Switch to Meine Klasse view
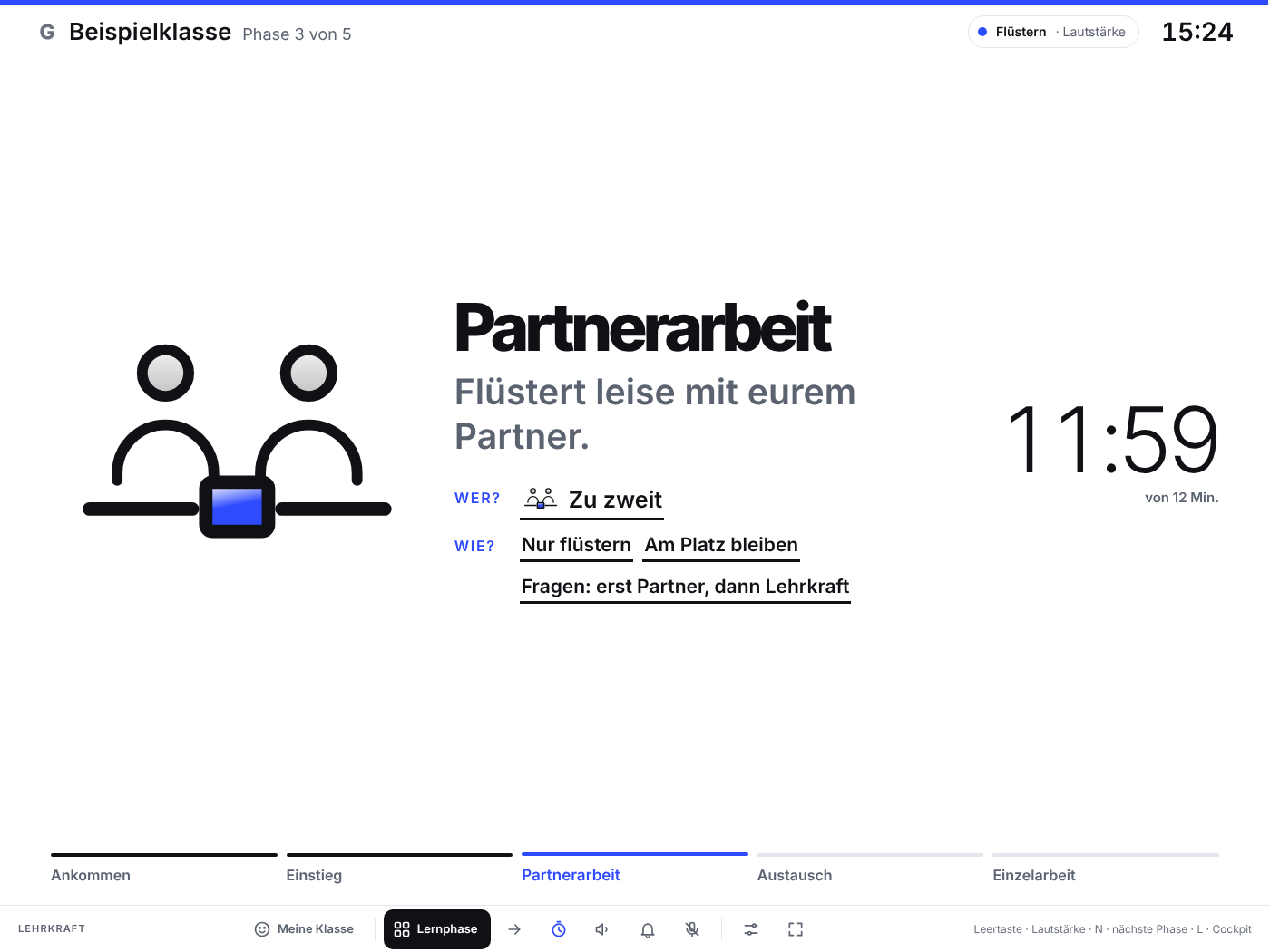Viewport: 1270px width, 952px height. pyautogui.click(x=304, y=929)
